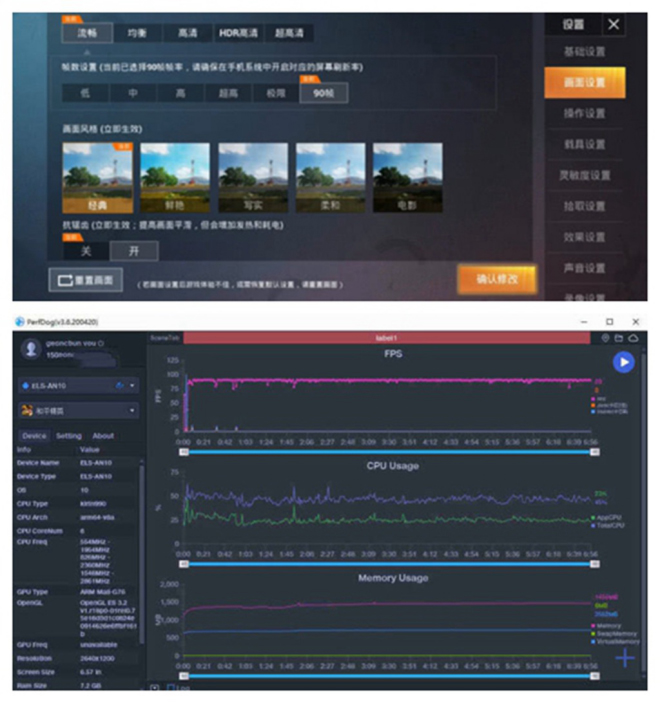Open the About tab in PerfDog

103,436
